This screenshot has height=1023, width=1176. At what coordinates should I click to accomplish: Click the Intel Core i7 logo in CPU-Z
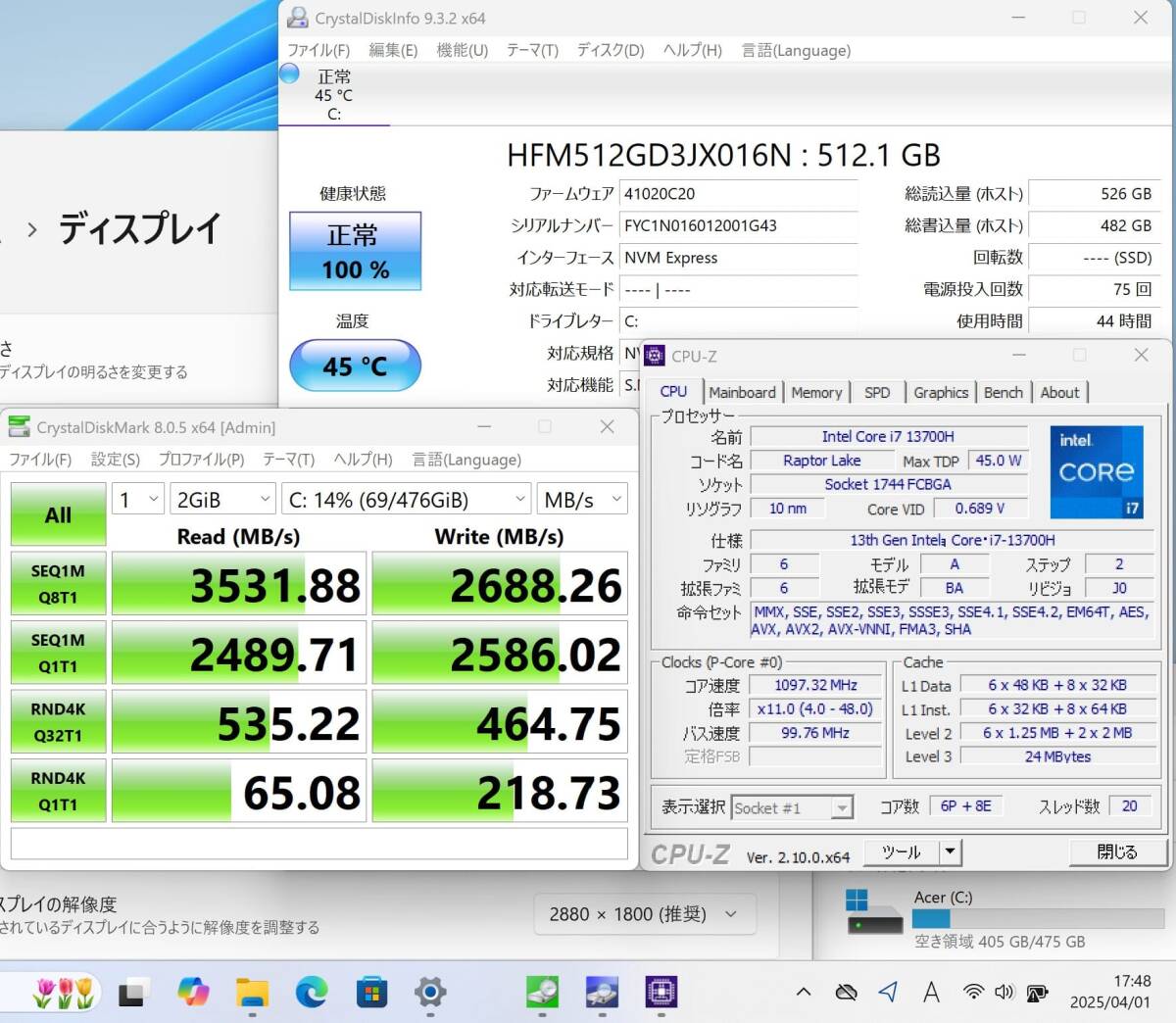[x=1097, y=471]
